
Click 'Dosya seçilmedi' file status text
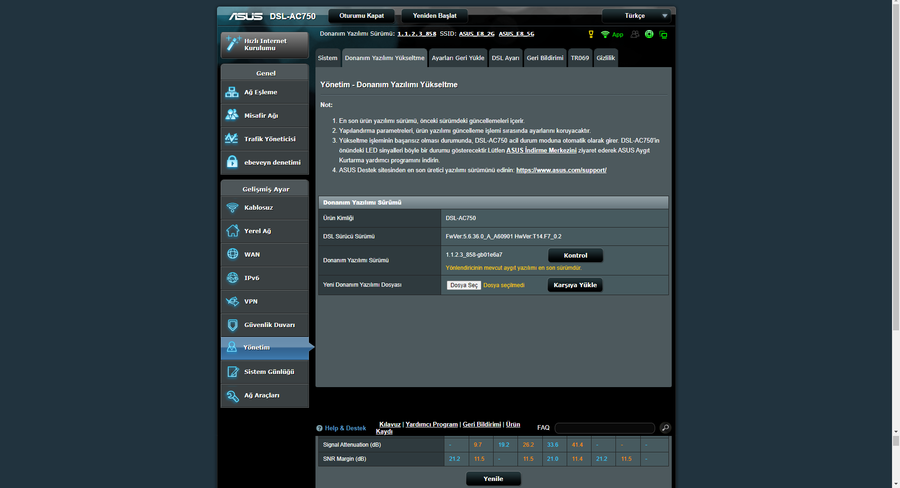[503, 285]
